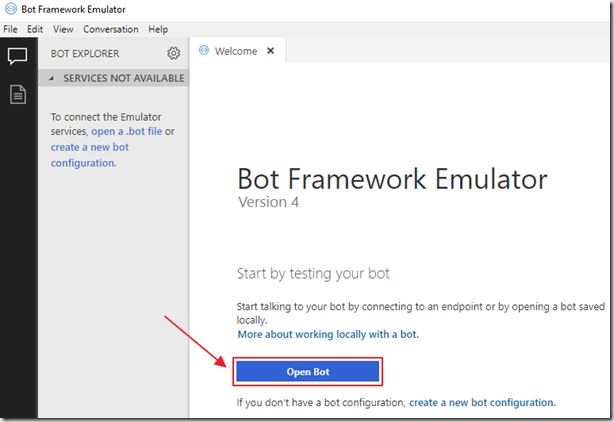Open the Bot Explorer chat bubble icon
Image resolution: width=614 pixels, height=422 pixels.
[x=18, y=56]
